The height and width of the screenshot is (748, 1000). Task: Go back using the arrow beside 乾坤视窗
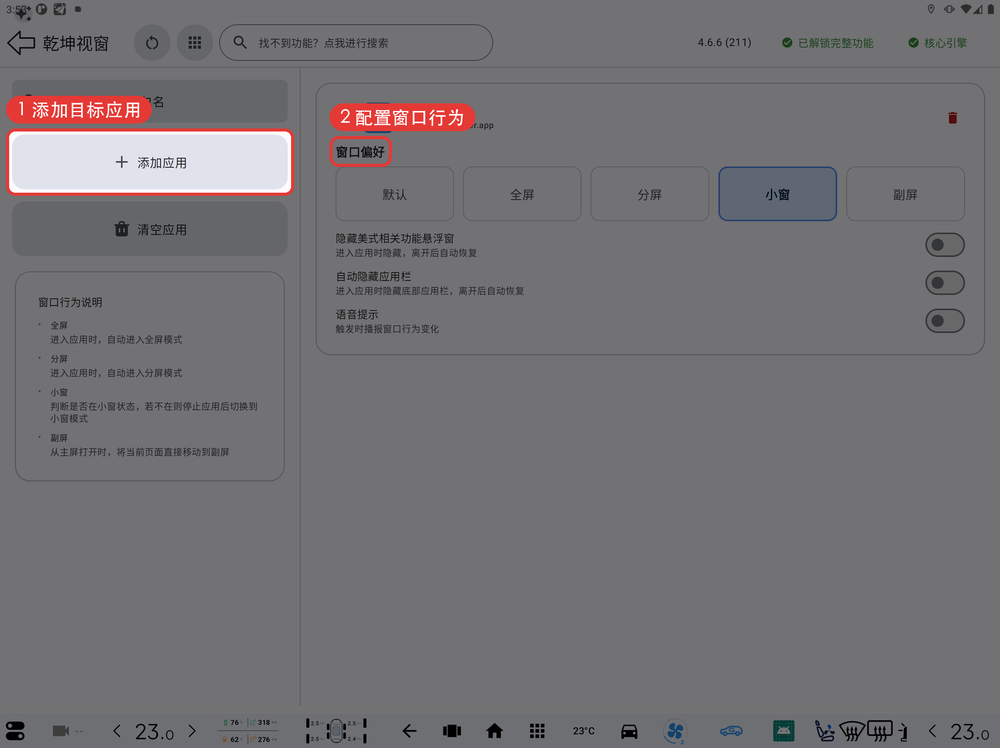pyautogui.click(x=21, y=43)
